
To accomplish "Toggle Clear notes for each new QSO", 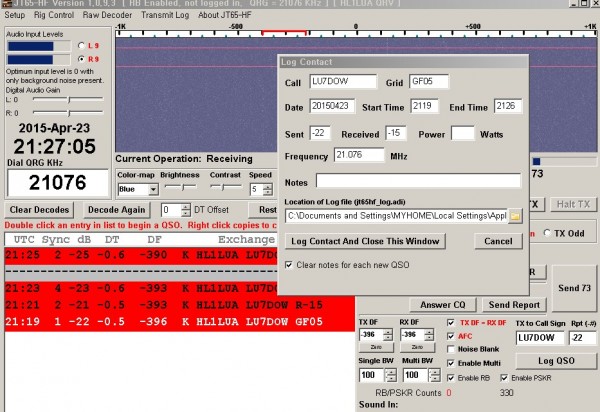I will click(289, 265).
